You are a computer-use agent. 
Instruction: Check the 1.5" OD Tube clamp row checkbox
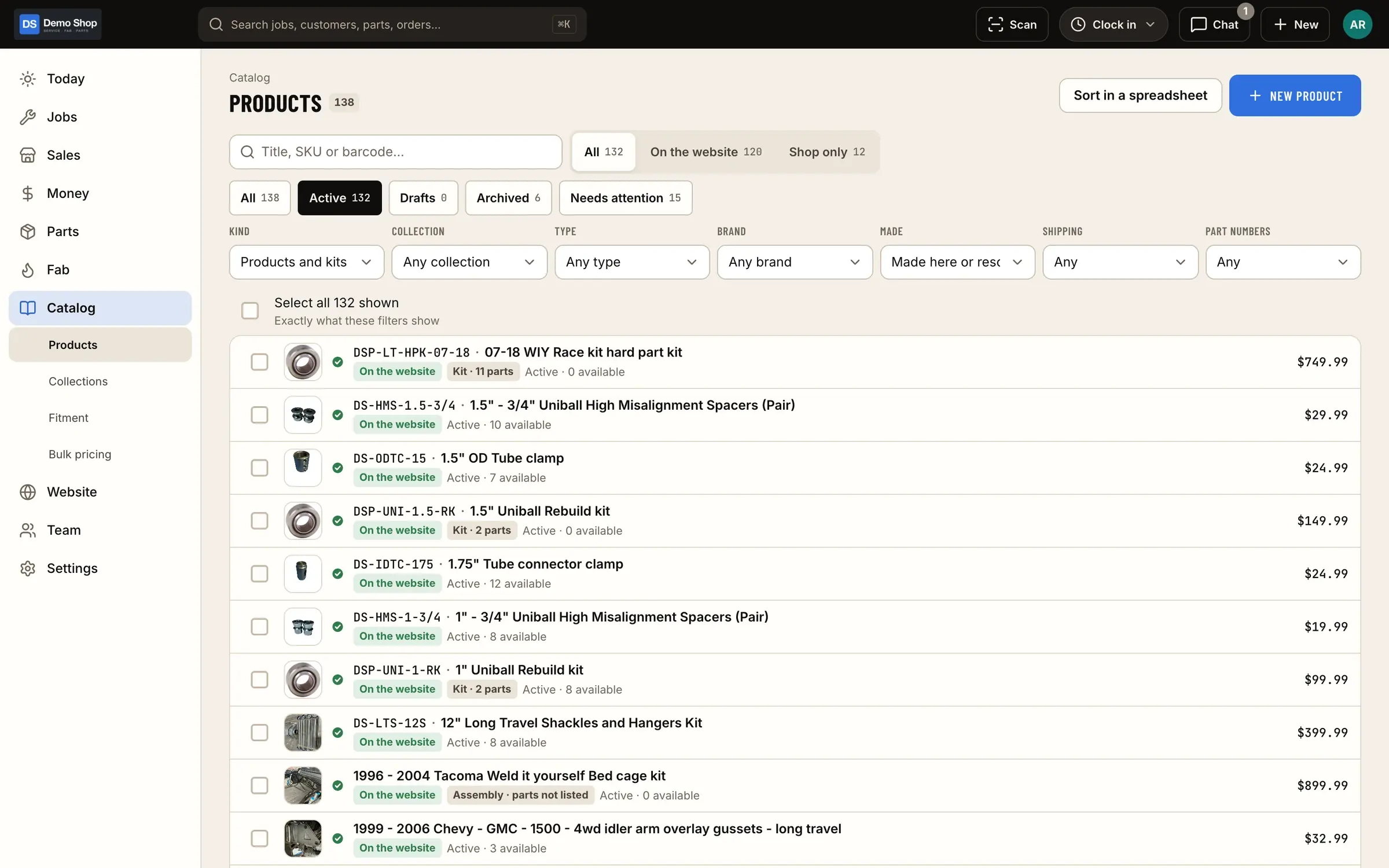coord(259,468)
